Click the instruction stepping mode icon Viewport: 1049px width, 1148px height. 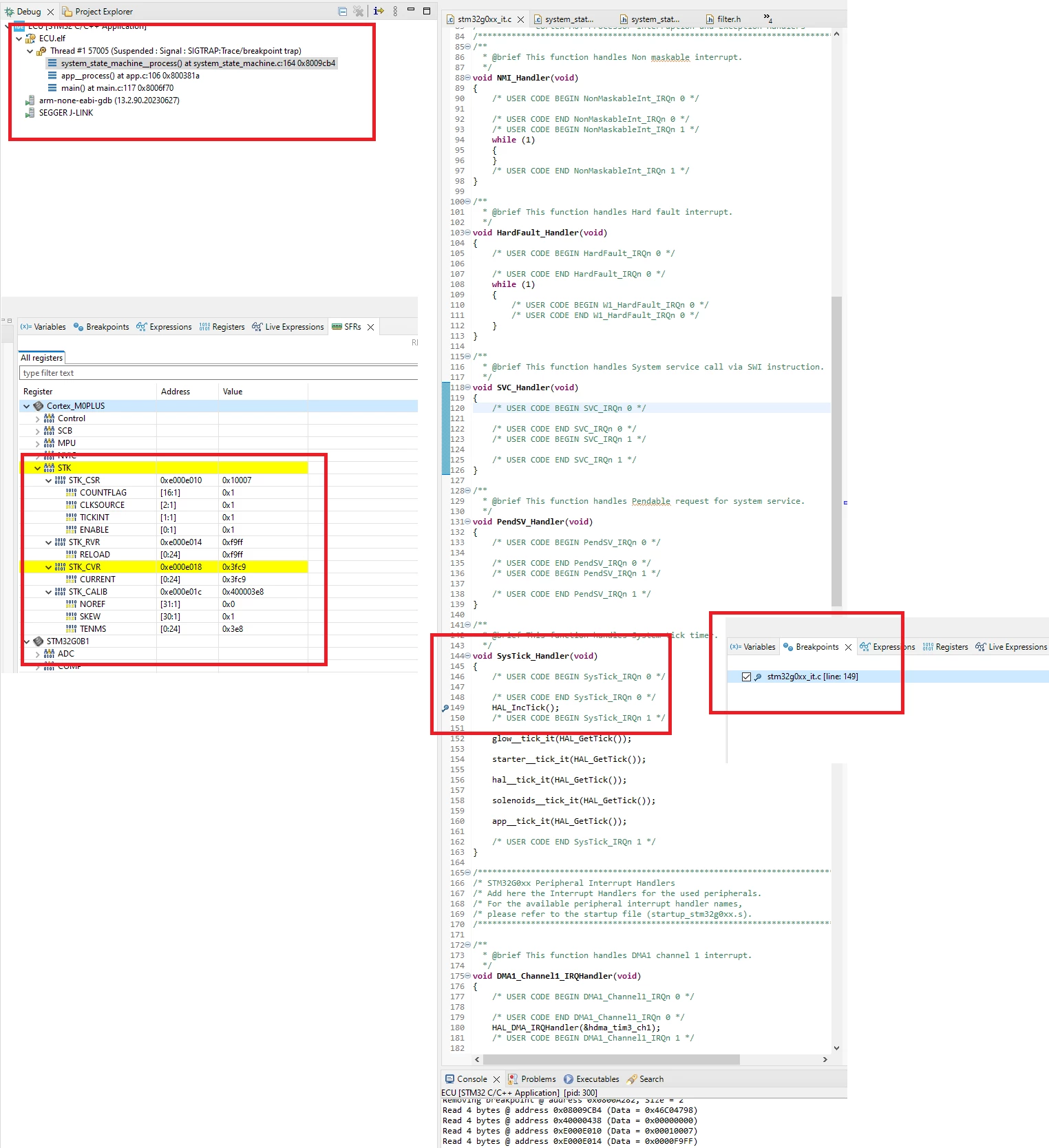tap(378, 11)
